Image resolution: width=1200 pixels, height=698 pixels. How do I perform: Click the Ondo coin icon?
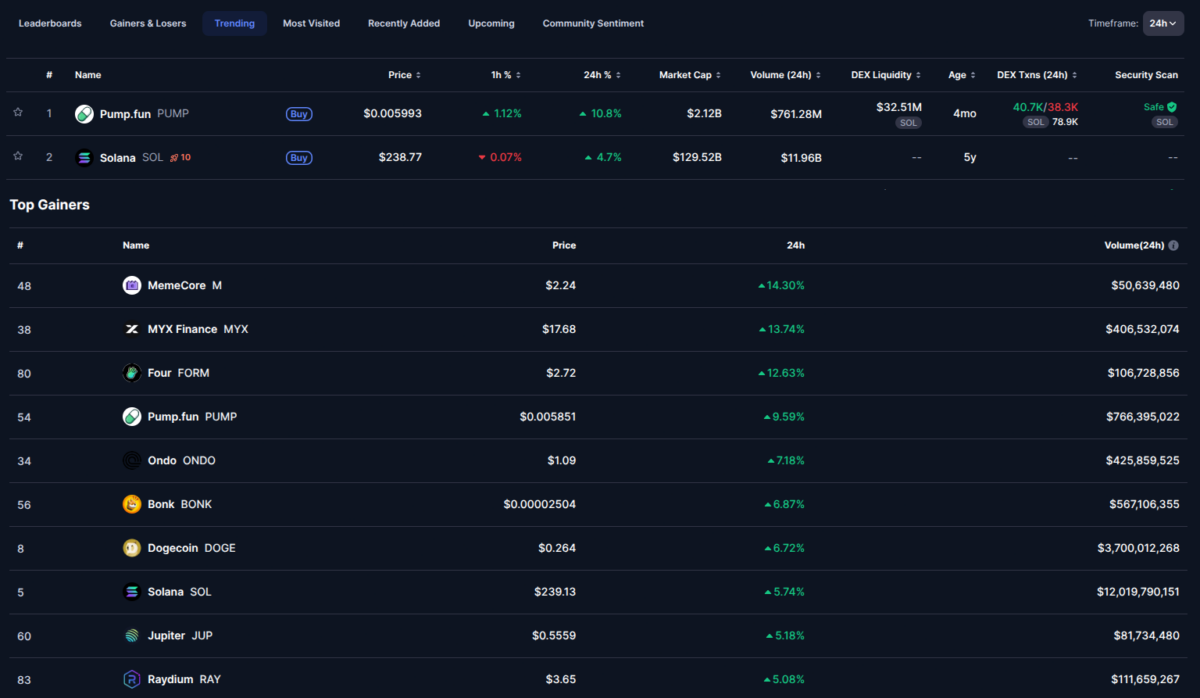click(x=131, y=460)
